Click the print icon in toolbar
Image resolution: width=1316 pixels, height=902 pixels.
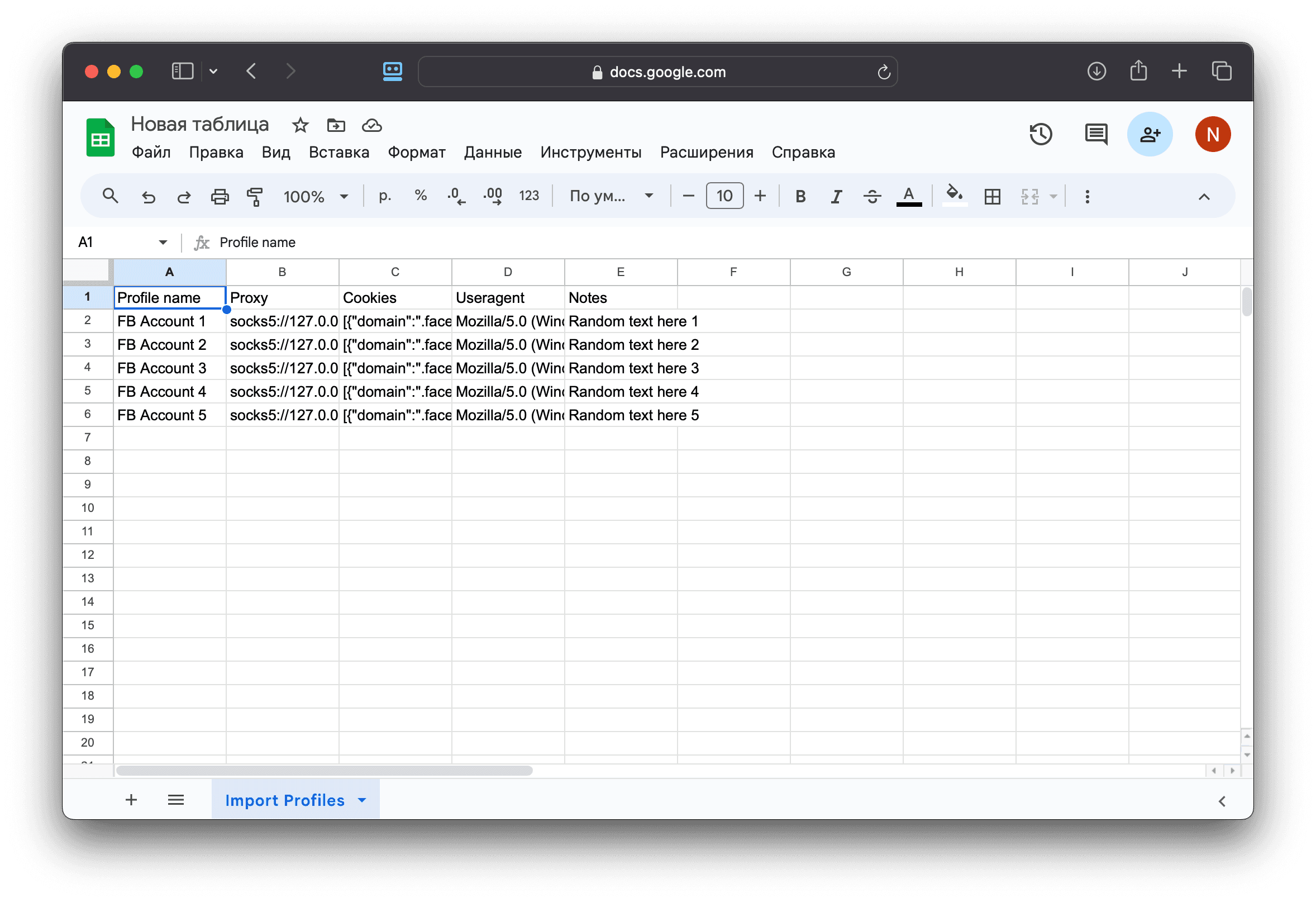click(x=220, y=197)
